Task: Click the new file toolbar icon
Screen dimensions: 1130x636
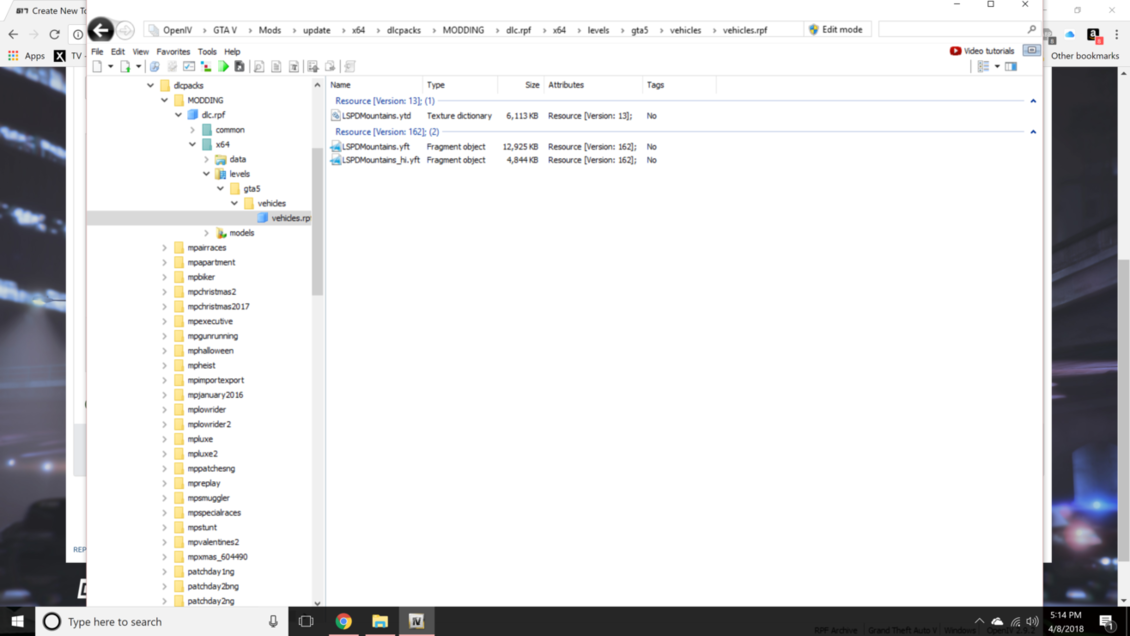Action: [x=97, y=67]
